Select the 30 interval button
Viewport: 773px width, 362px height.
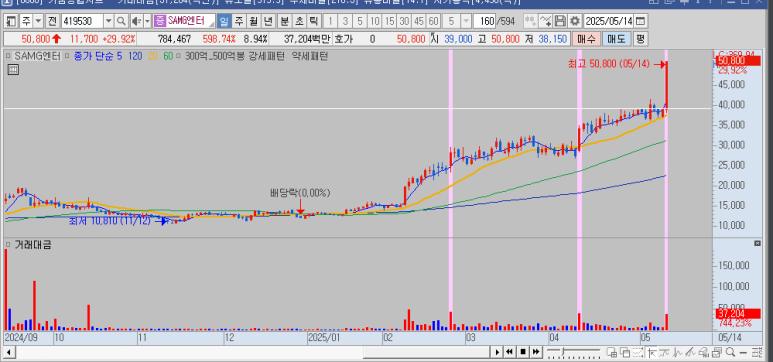pos(404,21)
